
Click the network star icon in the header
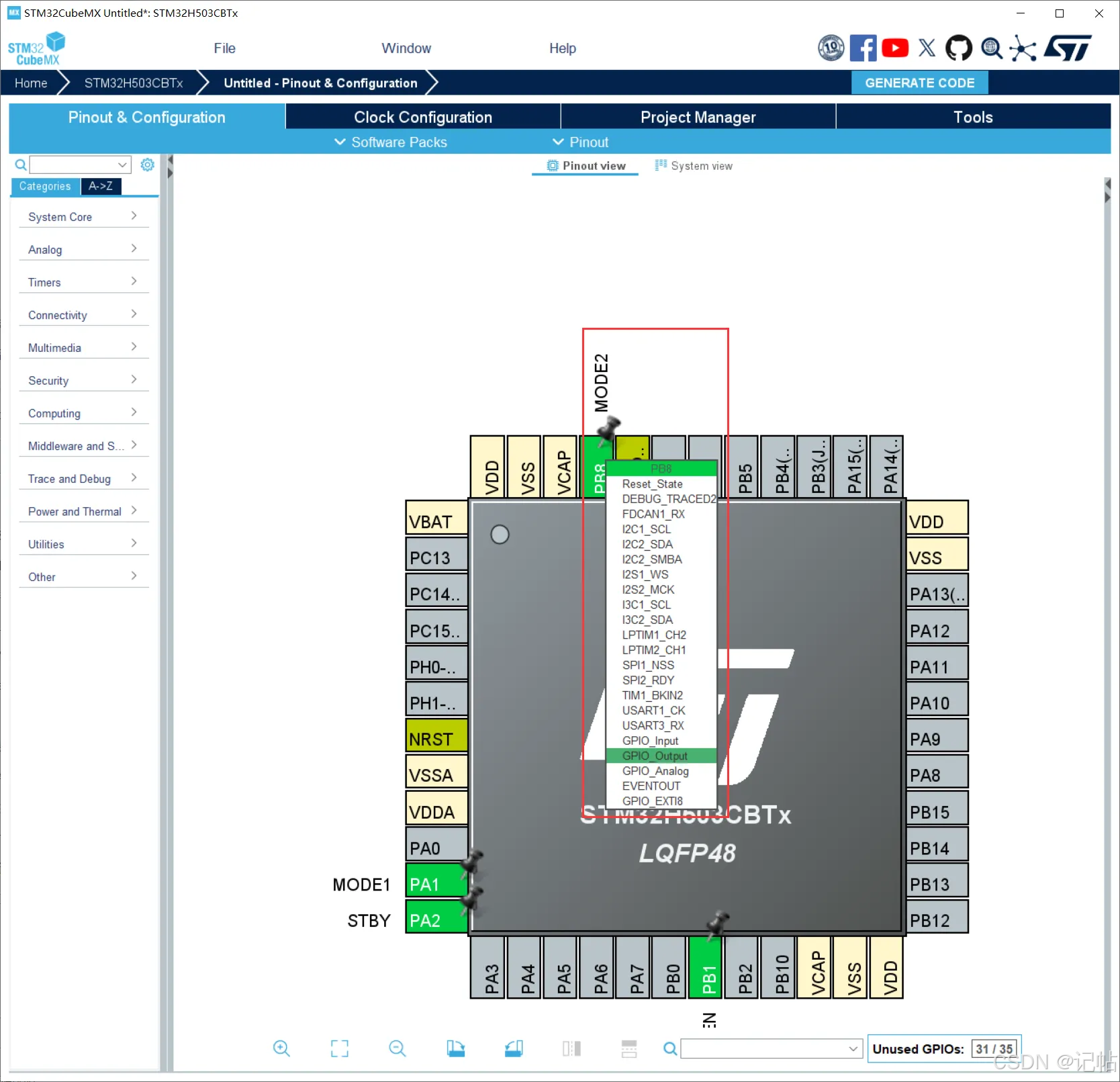pos(1023,48)
